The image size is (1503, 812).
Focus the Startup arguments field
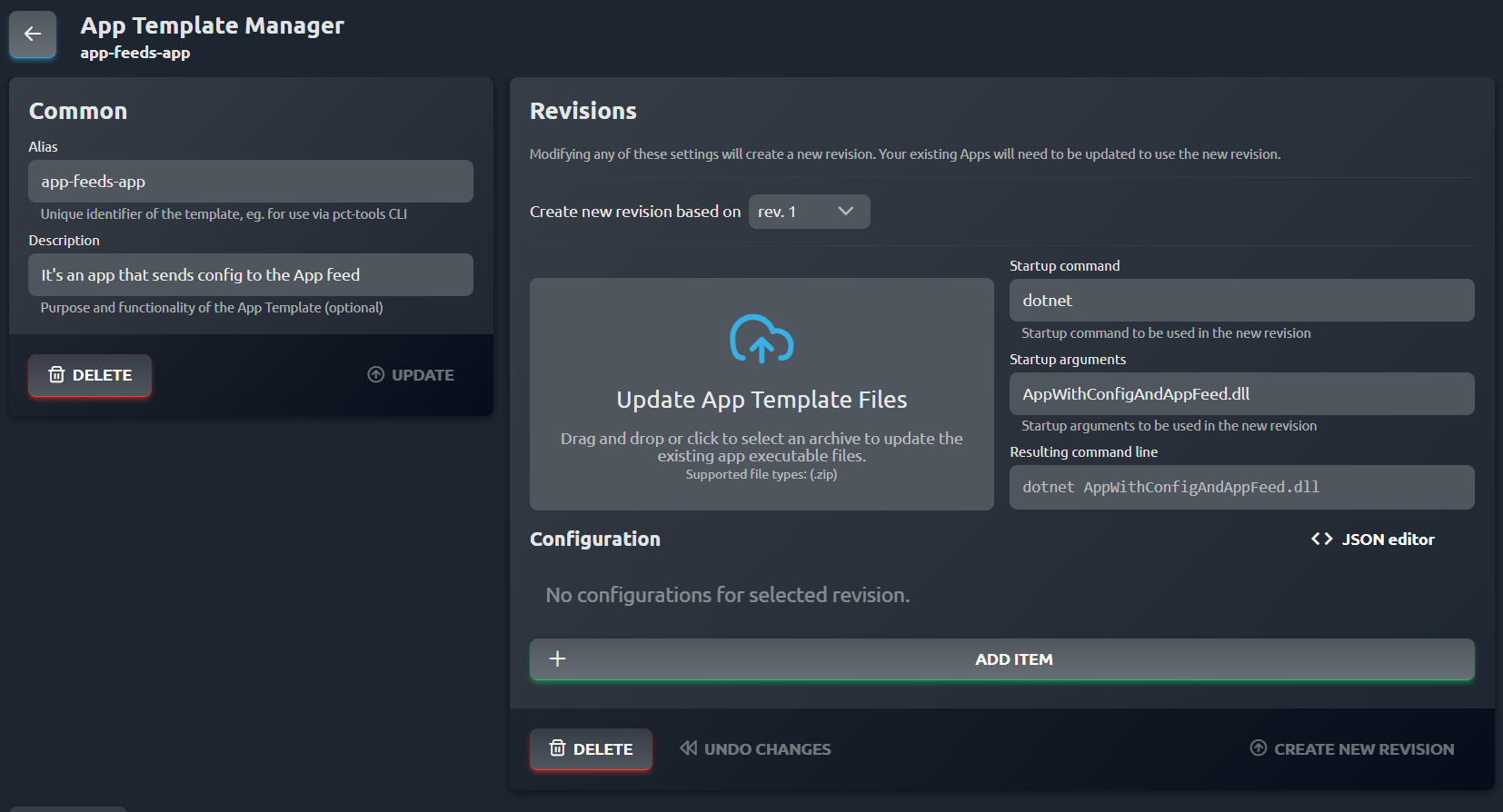pos(1241,393)
